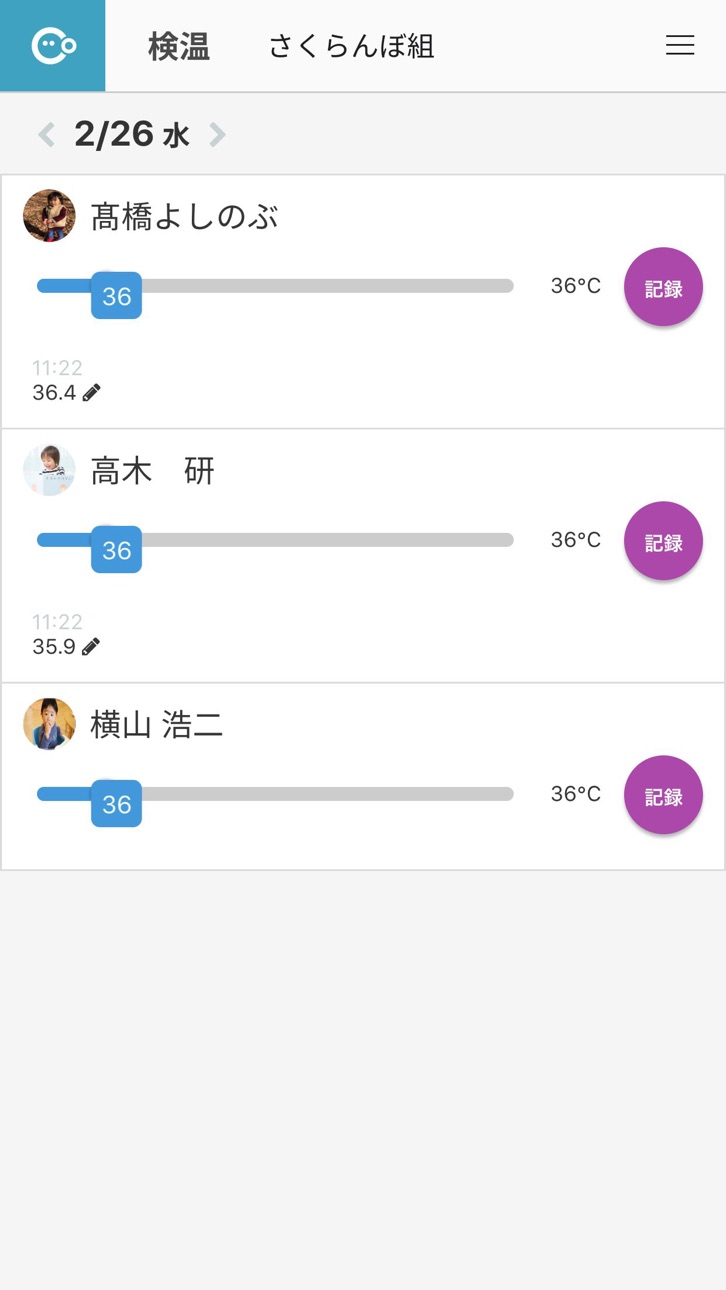Viewport: 726px width, 1290px height.
Task: Edit 35.9 temperature record pencil icon
Action: click(91, 647)
